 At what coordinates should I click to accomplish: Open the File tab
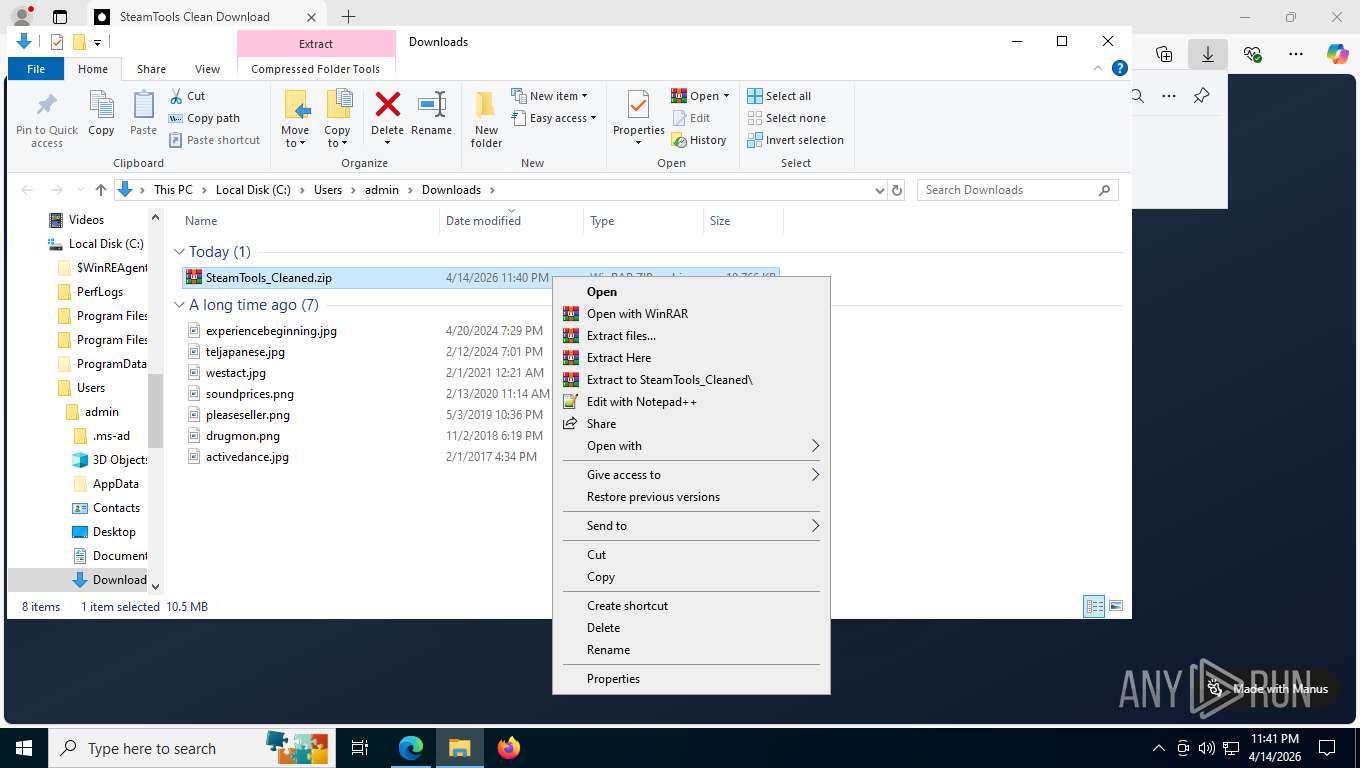click(36, 69)
